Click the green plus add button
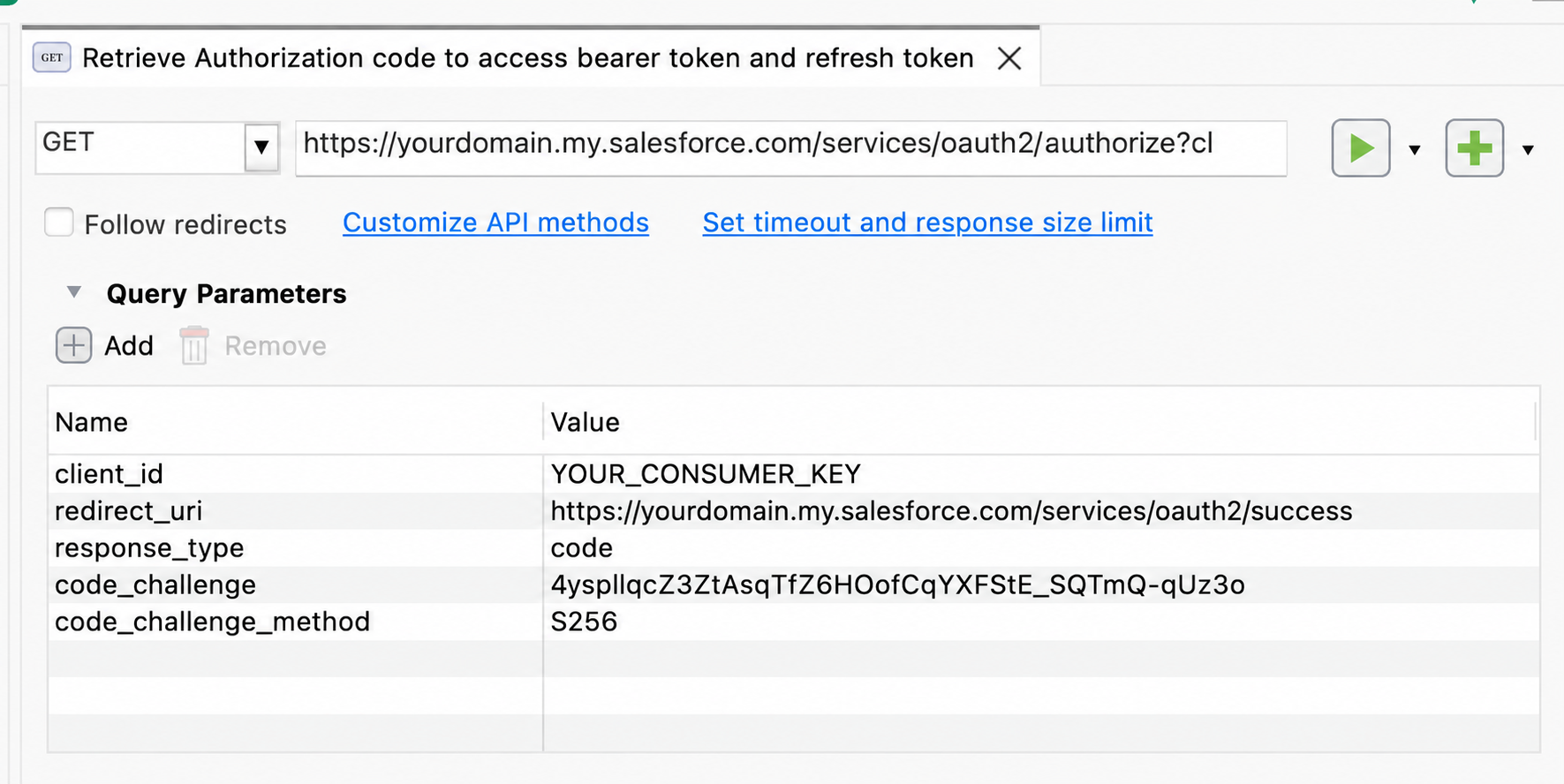Viewport: 1564px width, 784px height. tap(1474, 148)
